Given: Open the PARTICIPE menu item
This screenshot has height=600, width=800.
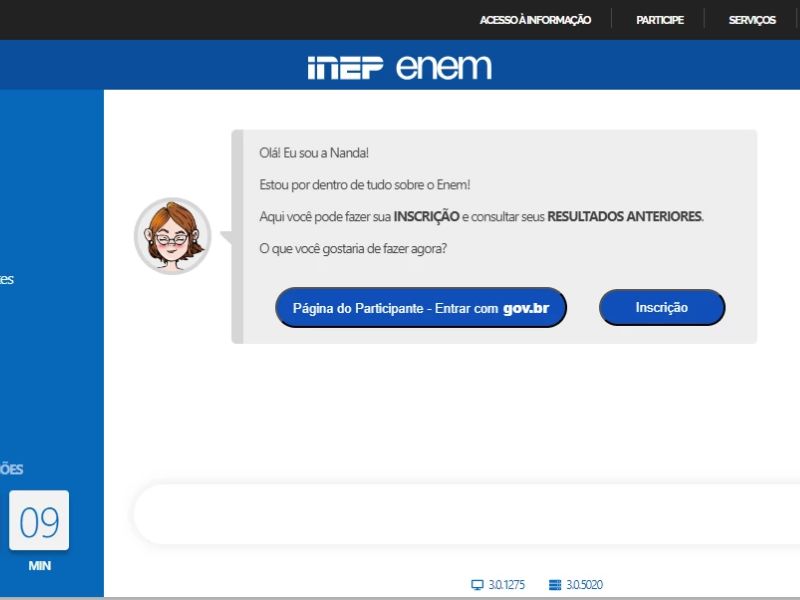Looking at the screenshot, I should point(660,20).
